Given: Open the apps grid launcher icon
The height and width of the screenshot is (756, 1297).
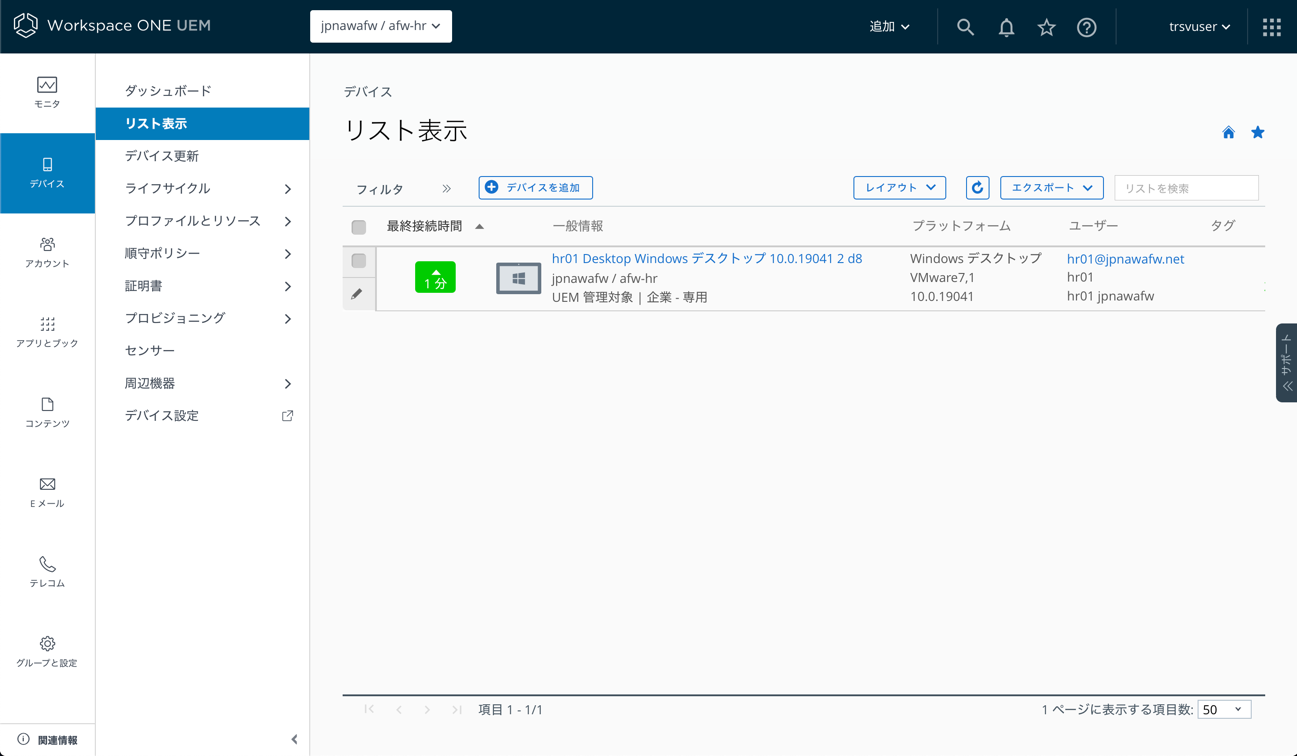Looking at the screenshot, I should pyautogui.click(x=1272, y=27).
